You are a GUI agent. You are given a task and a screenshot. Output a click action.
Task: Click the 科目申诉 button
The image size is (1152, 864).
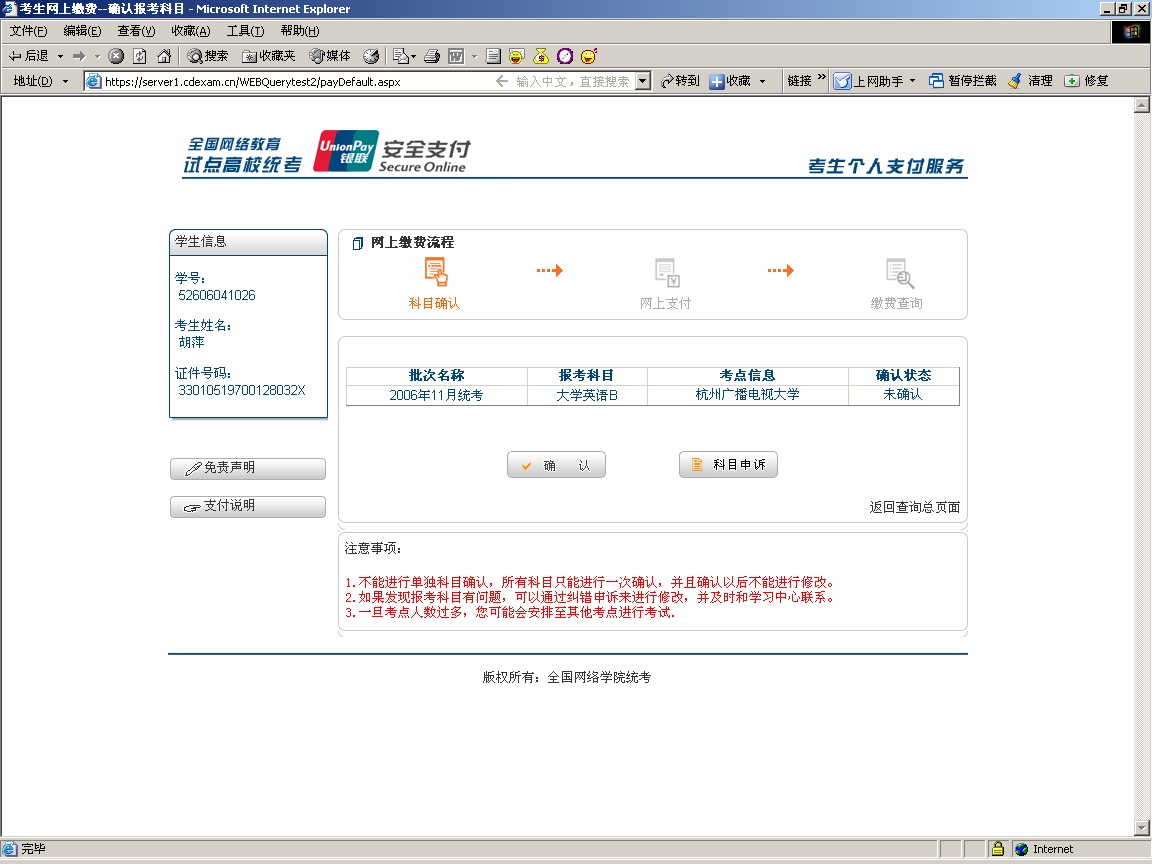728,465
